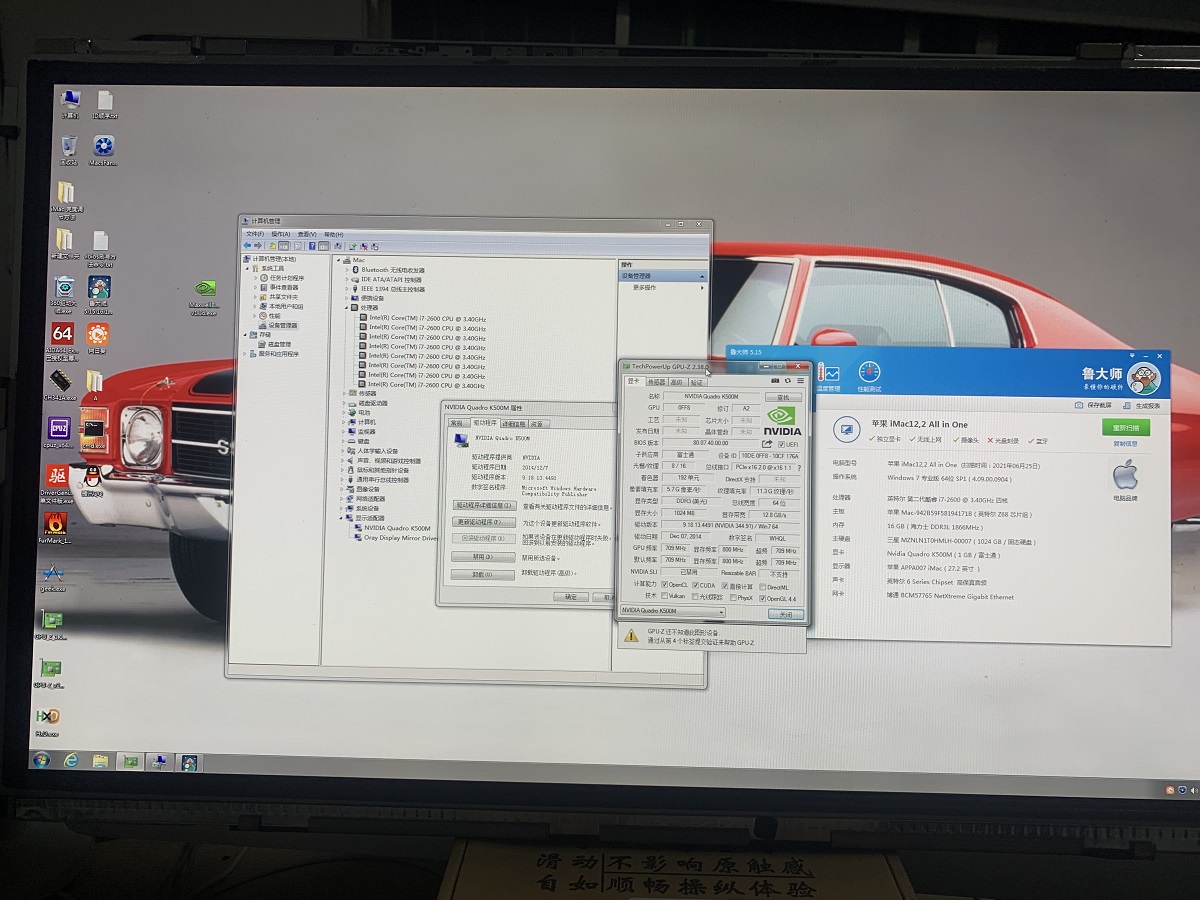This screenshot has width=1200, height=900.
Task: Open the NVIDIA Quadro K500M dropdown in GPU-Z
Action: click(x=672, y=611)
